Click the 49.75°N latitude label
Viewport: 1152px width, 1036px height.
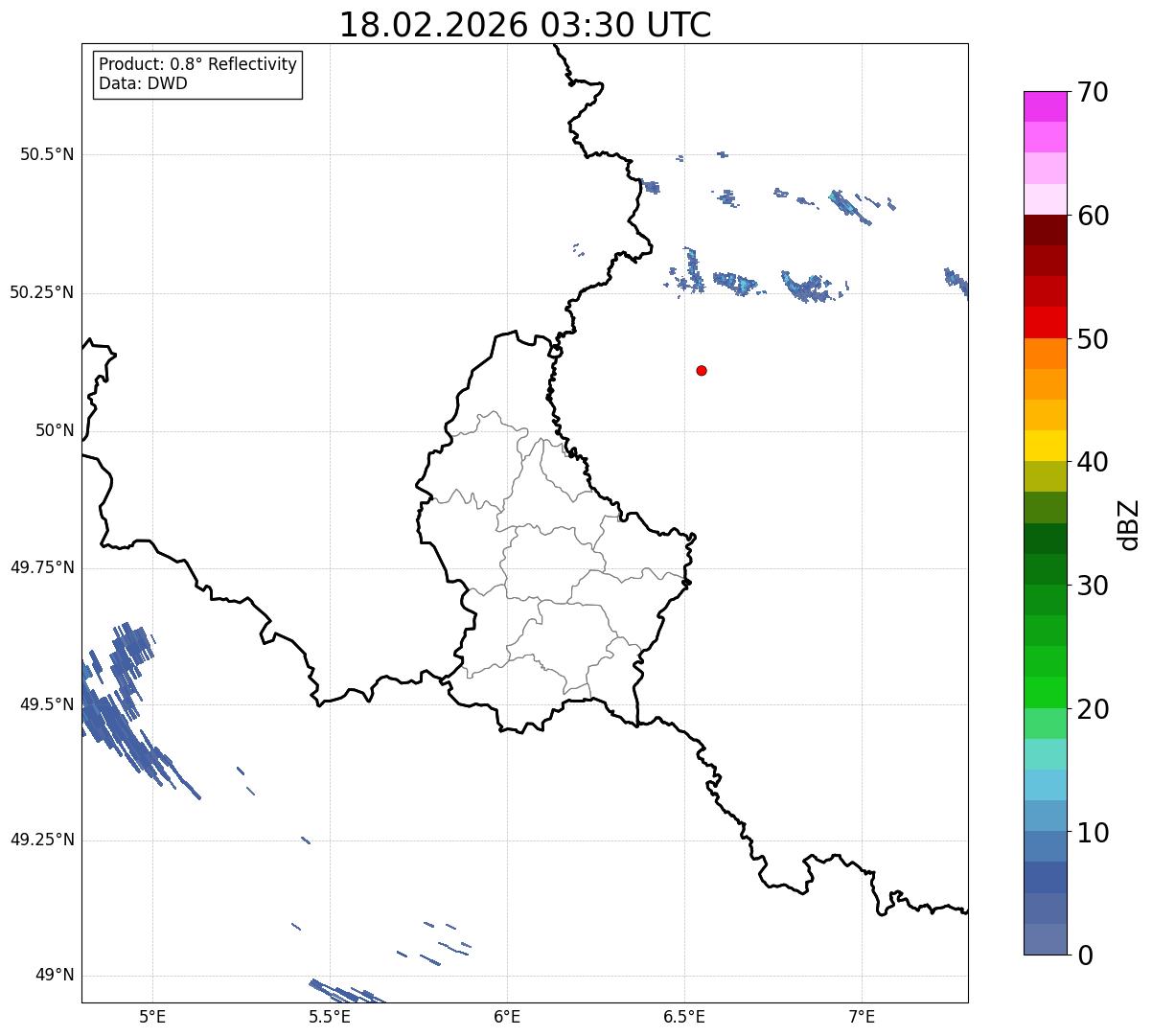pyautogui.click(x=41, y=567)
